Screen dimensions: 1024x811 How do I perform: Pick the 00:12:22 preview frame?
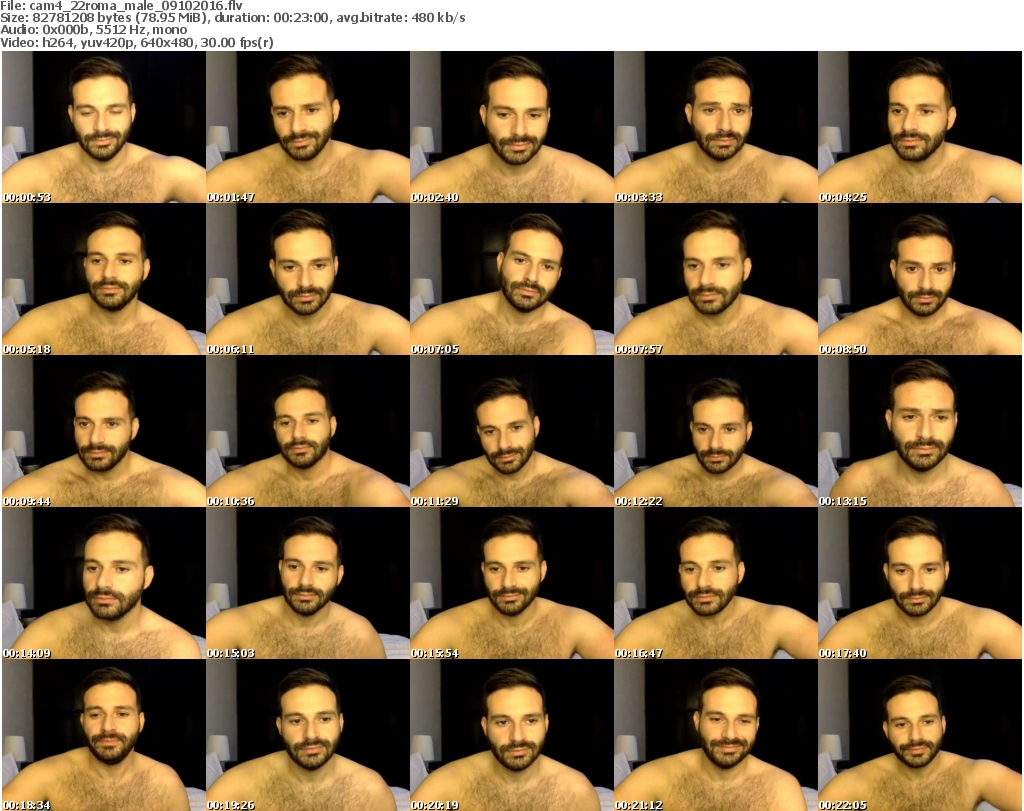pyautogui.click(x=716, y=432)
